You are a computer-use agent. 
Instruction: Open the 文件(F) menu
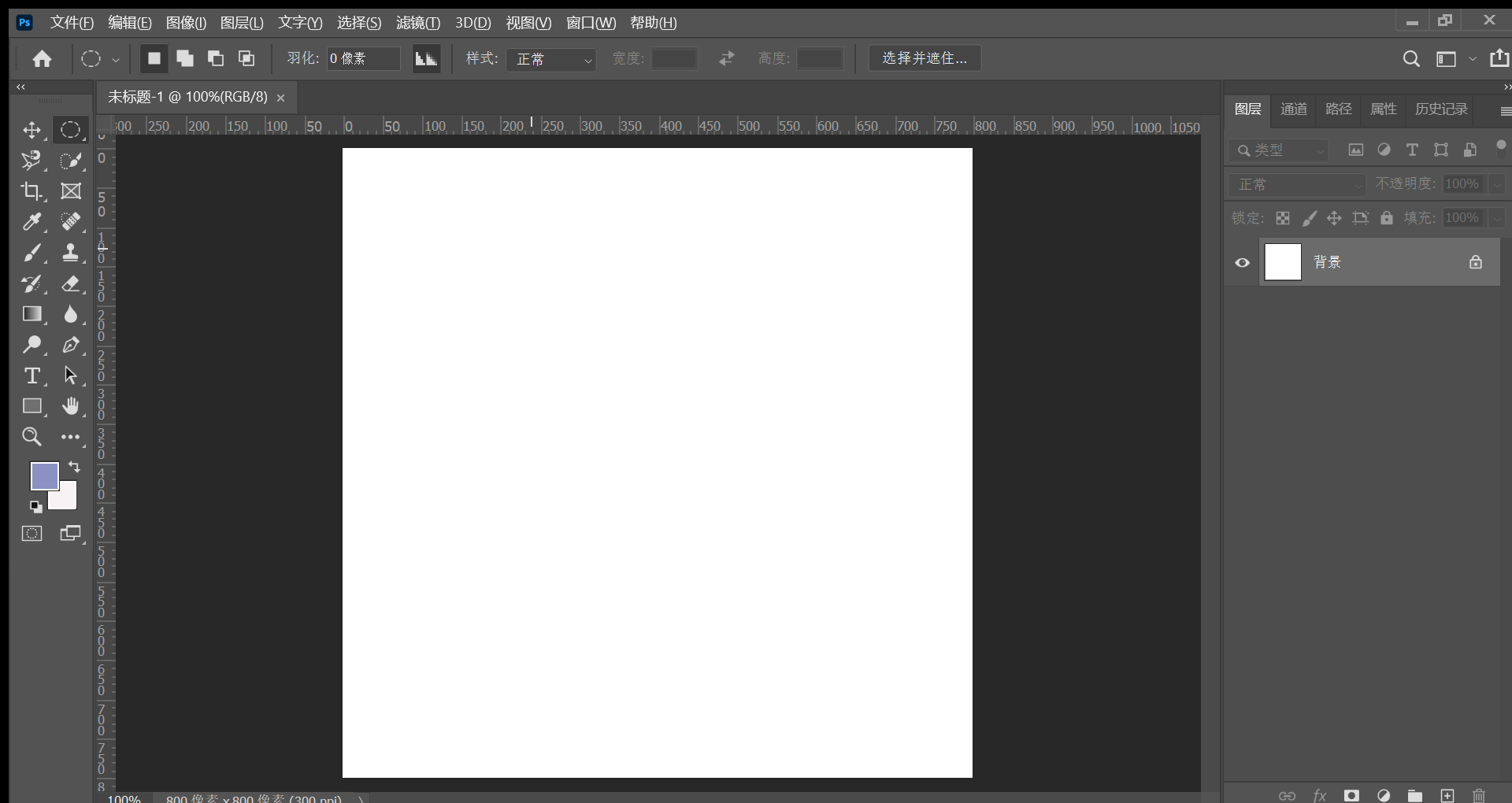point(72,23)
